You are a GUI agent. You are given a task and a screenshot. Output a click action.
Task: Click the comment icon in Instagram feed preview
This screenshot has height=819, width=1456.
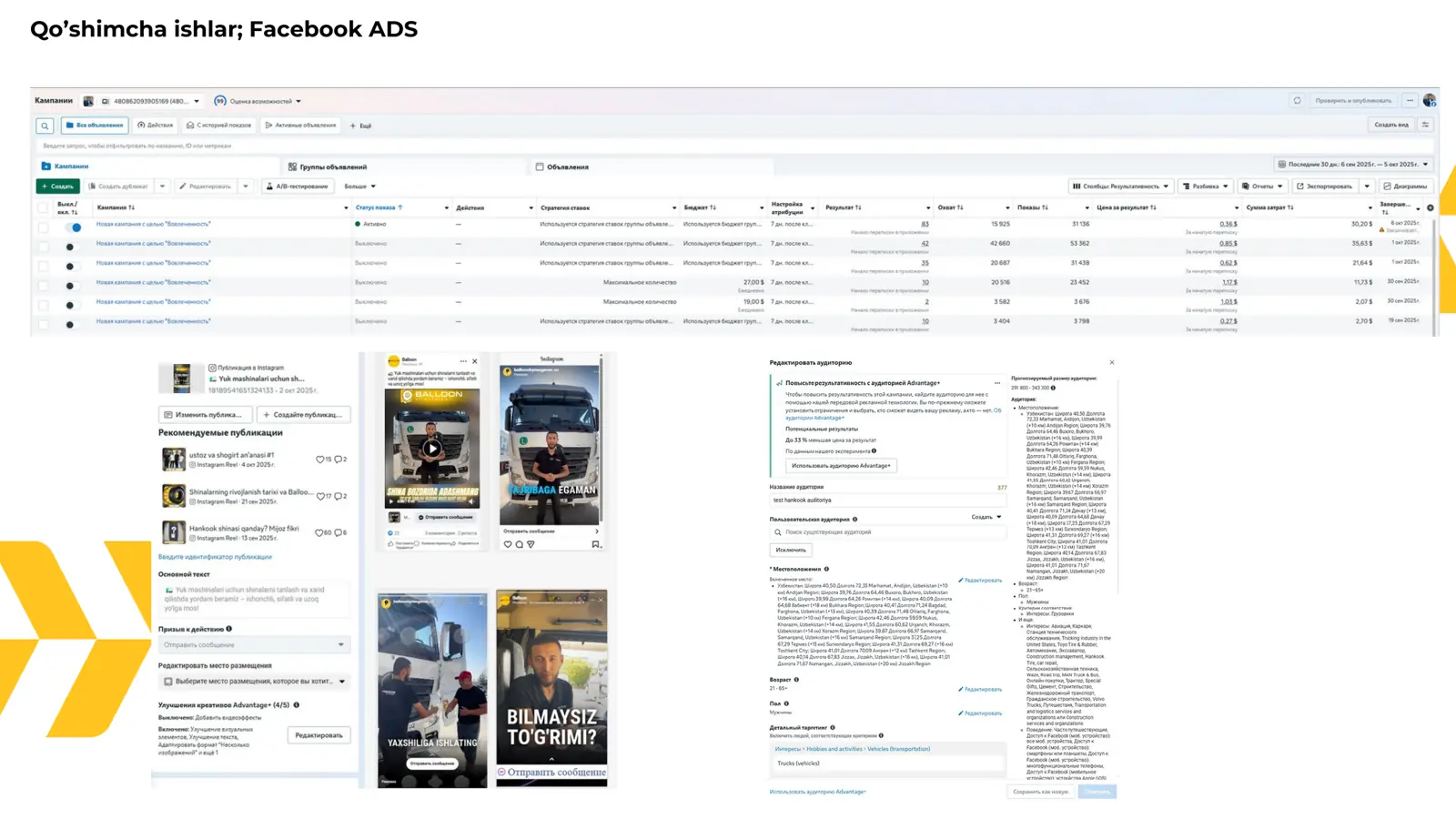coord(520,544)
